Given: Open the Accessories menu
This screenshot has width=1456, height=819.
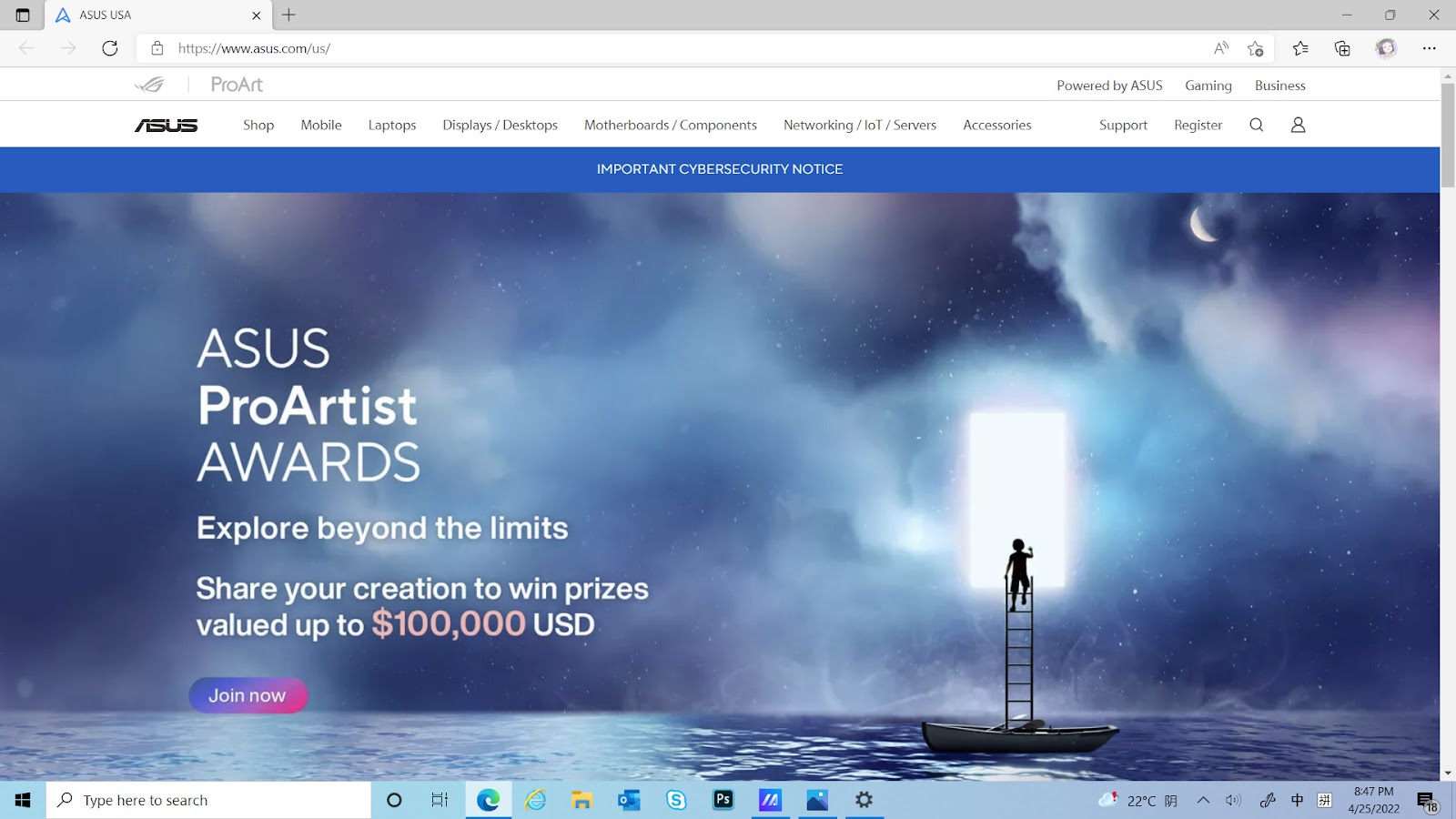Looking at the screenshot, I should click(997, 125).
